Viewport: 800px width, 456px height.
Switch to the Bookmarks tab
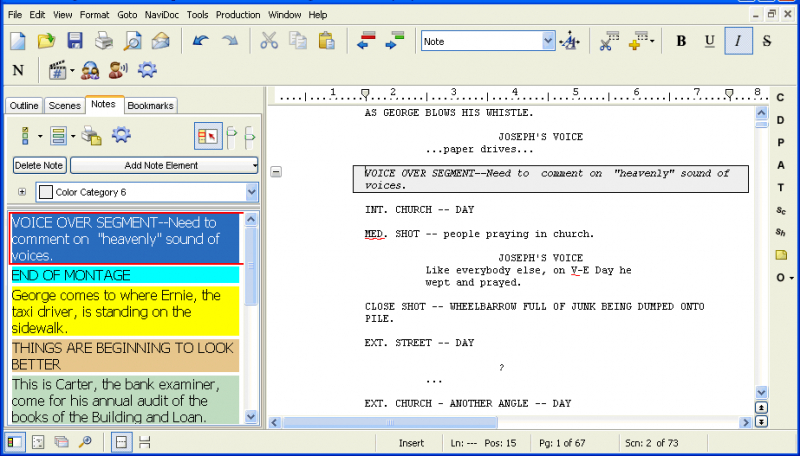(x=150, y=105)
